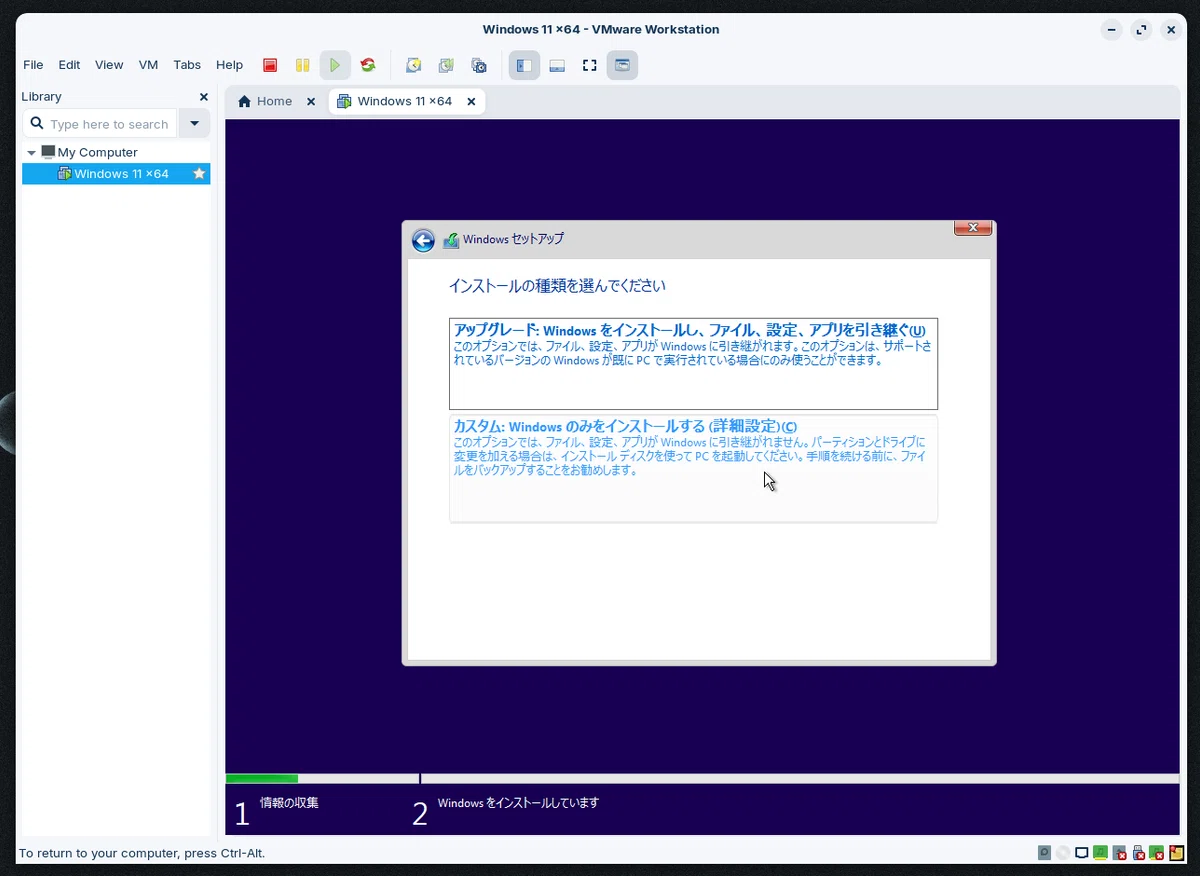Open the library search filter dropdown arrow

click(x=194, y=124)
